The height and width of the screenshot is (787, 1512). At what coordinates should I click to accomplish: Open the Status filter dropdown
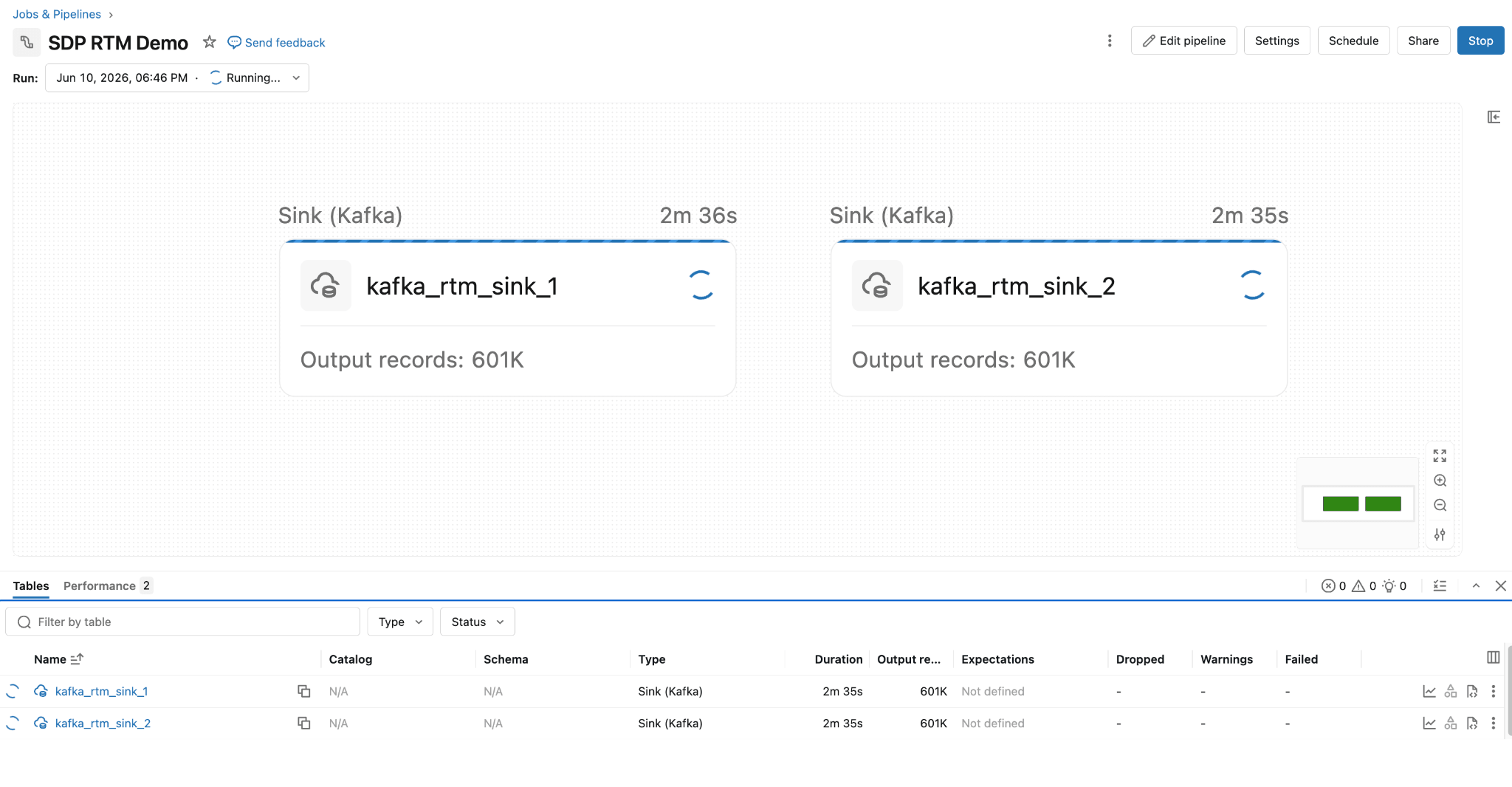(x=477, y=622)
